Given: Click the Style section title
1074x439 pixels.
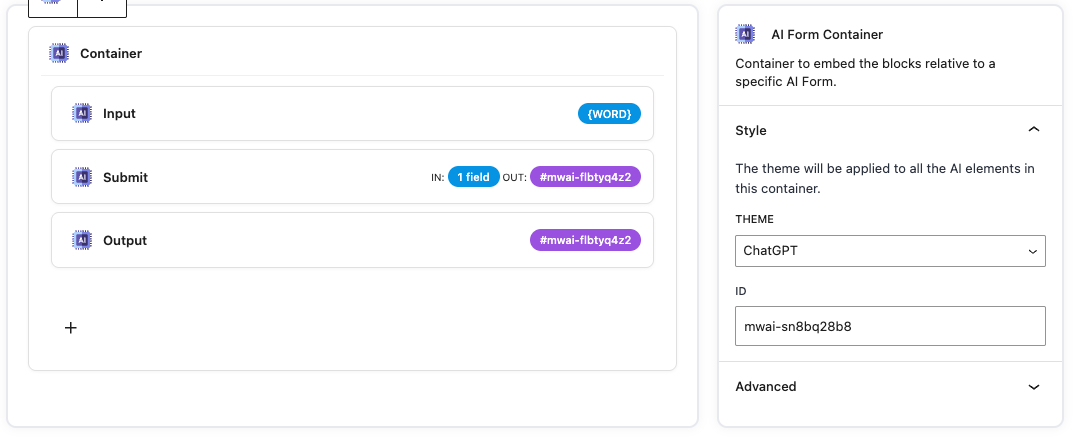Looking at the screenshot, I should pyautogui.click(x=751, y=130).
